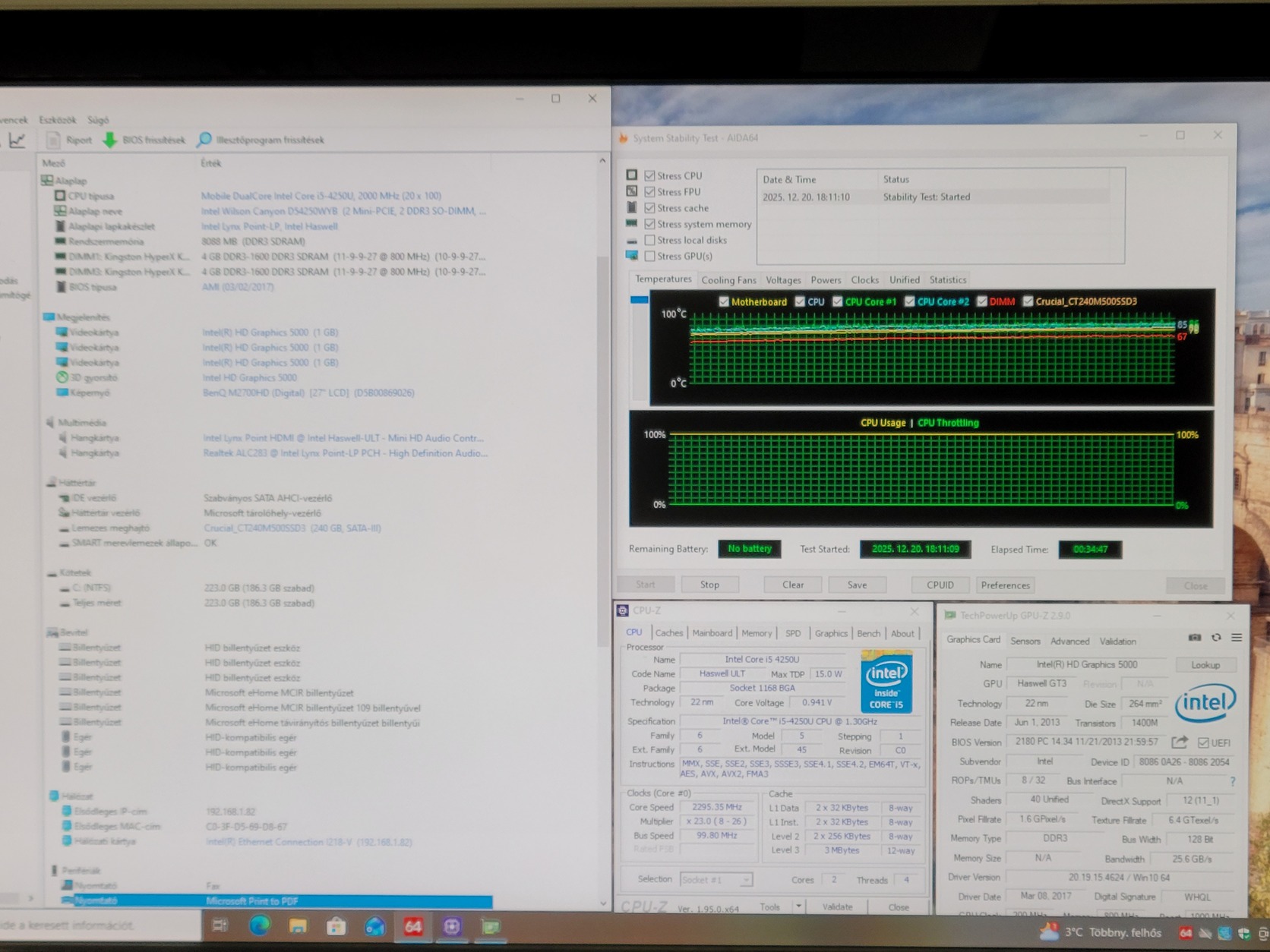This screenshot has width=1270, height=952.
Task: Toggle the UEFI checkbox in GPU-Z
Action: pyautogui.click(x=1203, y=742)
